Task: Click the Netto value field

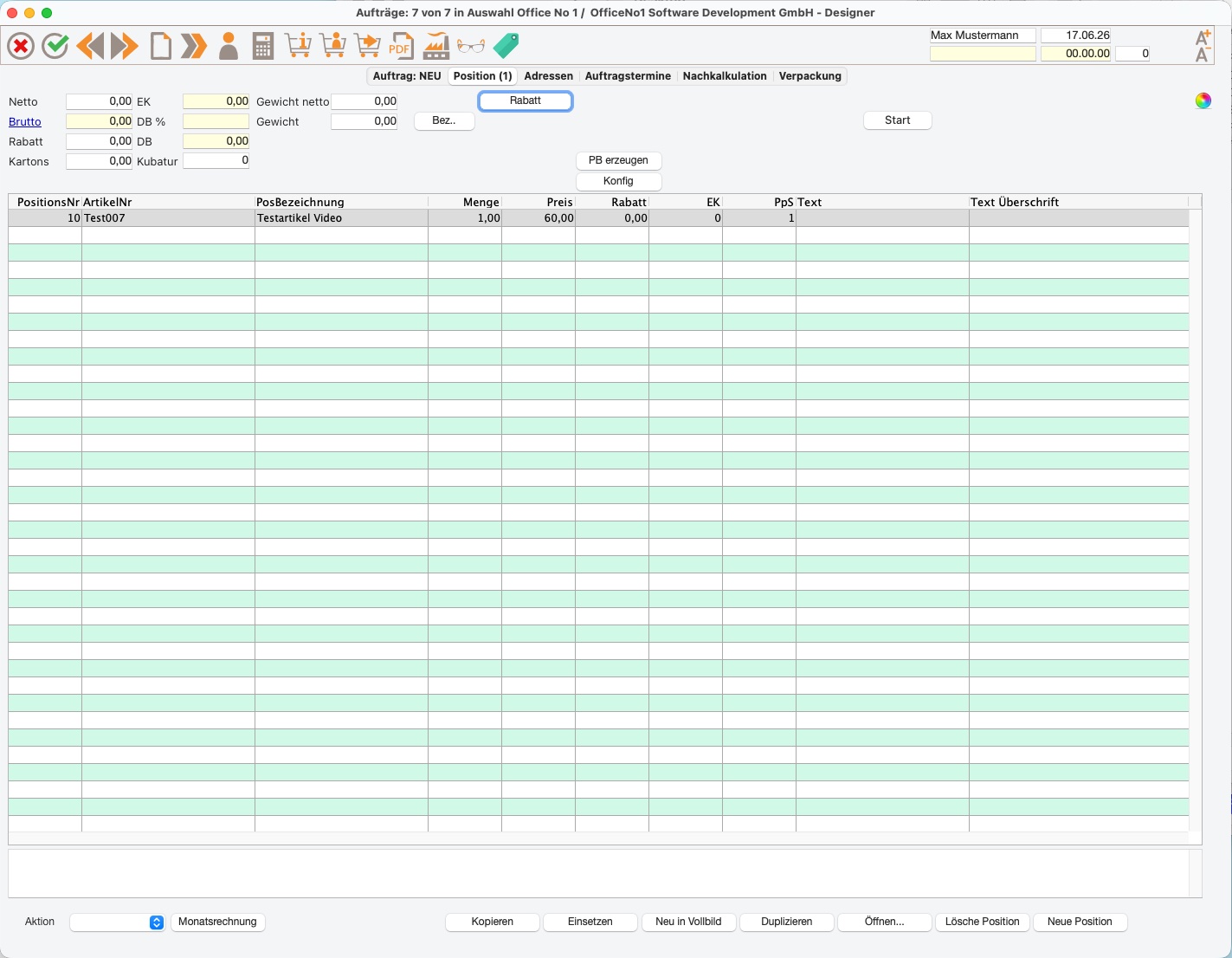Action: click(x=100, y=102)
